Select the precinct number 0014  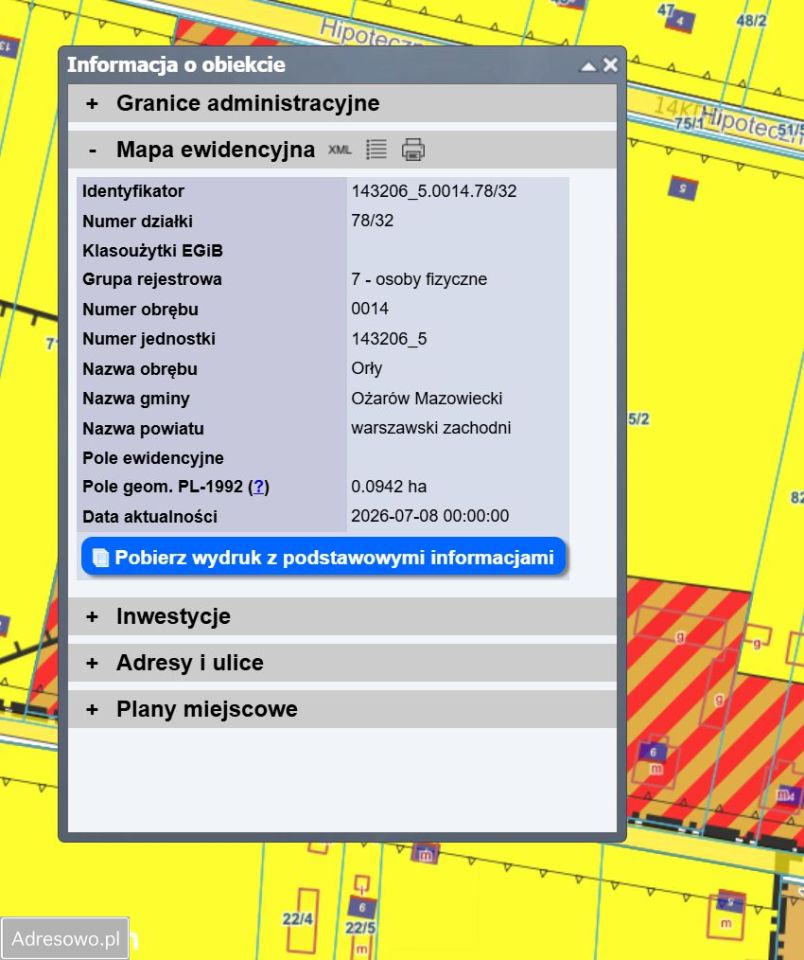pos(370,309)
